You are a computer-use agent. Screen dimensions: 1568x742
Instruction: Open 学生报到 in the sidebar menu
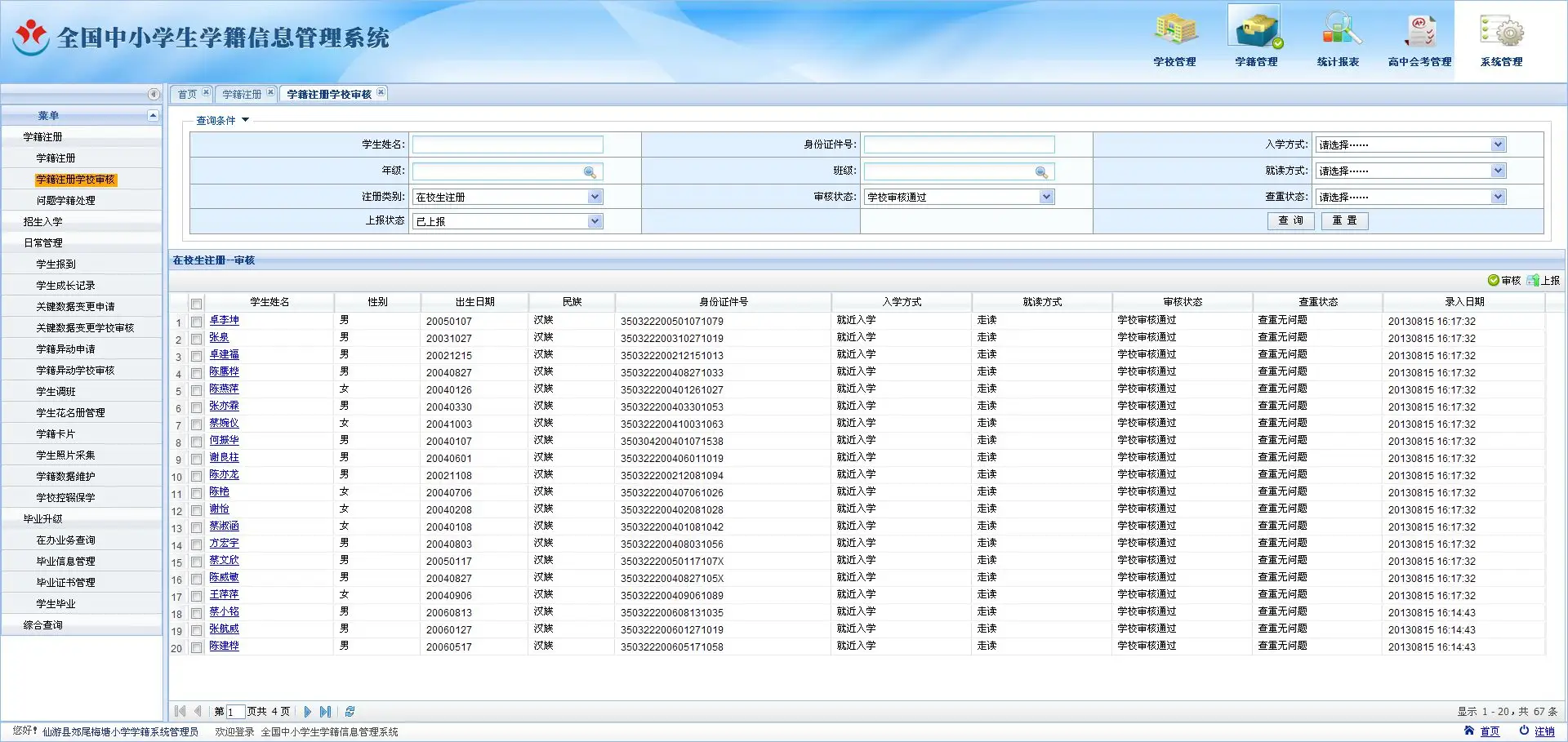coord(56,264)
